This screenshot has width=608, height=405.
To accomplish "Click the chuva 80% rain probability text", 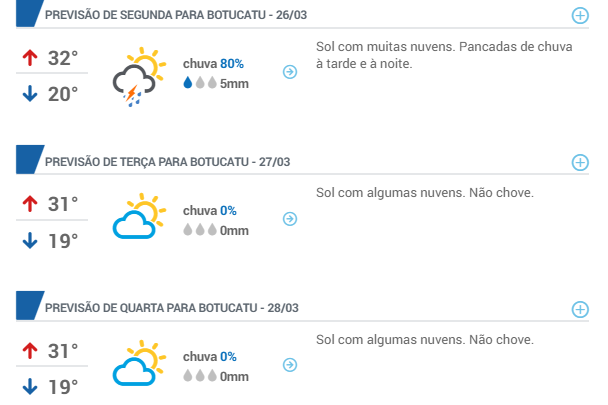I will tap(213, 64).
